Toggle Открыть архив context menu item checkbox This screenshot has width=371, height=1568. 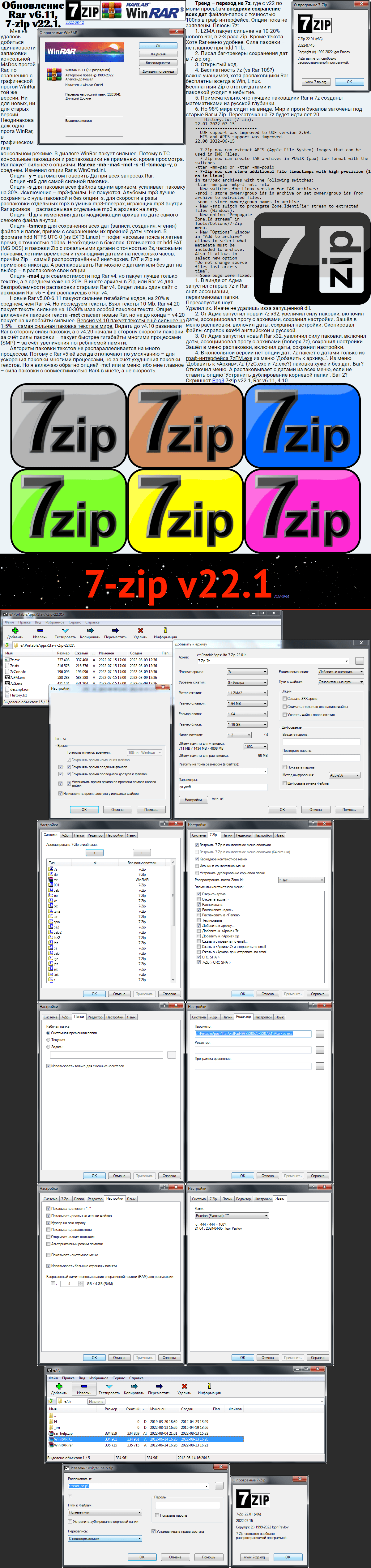pos(199,893)
